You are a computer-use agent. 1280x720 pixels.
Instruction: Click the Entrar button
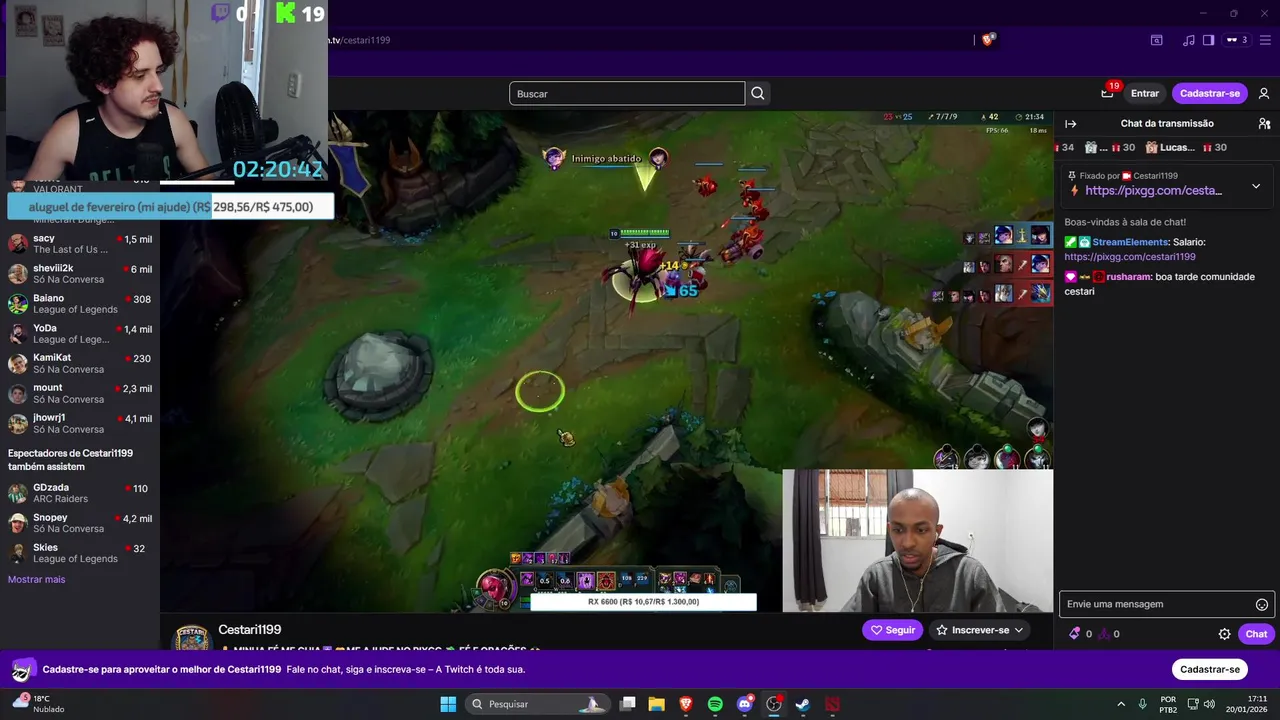1145,93
